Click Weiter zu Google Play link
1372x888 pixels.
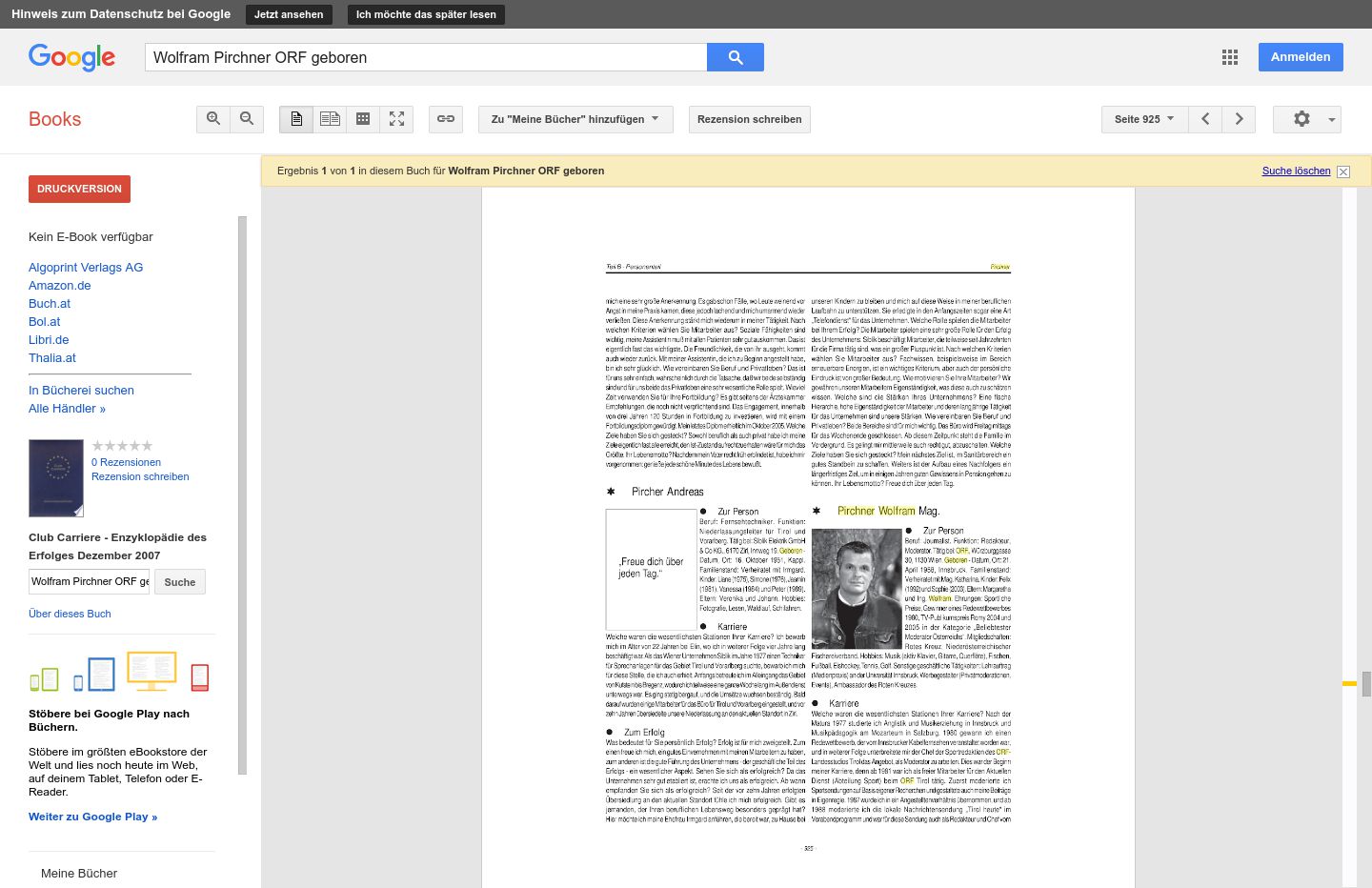(x=92, y=817)
